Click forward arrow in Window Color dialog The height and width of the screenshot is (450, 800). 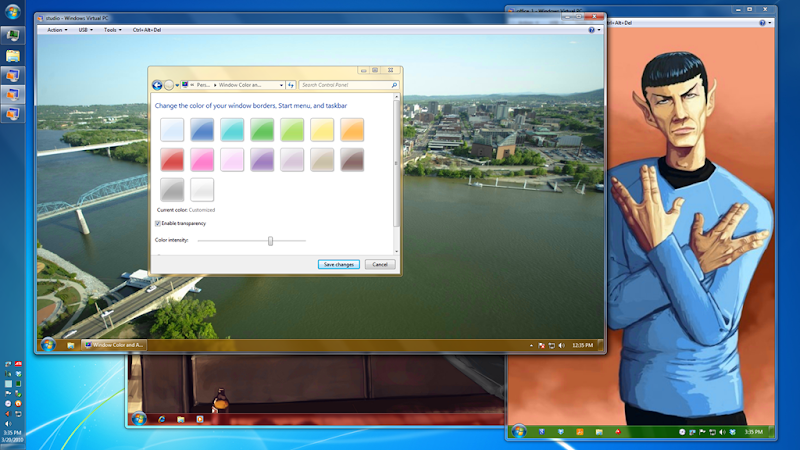[169, 85]
